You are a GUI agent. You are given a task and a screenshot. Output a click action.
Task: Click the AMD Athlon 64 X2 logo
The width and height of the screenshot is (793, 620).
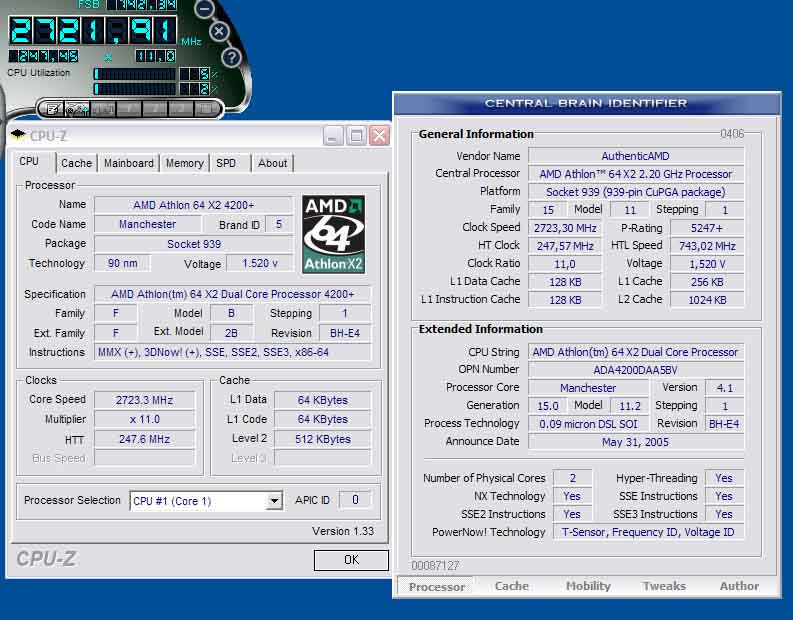[x=333, y=235]
